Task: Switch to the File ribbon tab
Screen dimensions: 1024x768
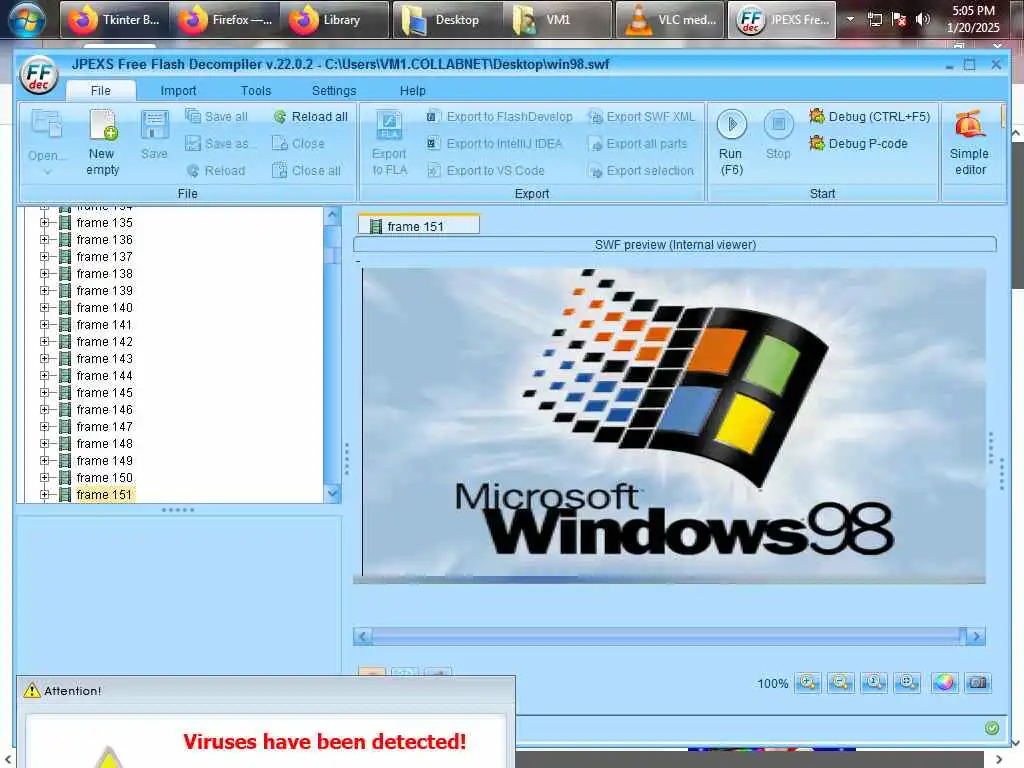Action: coord(101,90)
